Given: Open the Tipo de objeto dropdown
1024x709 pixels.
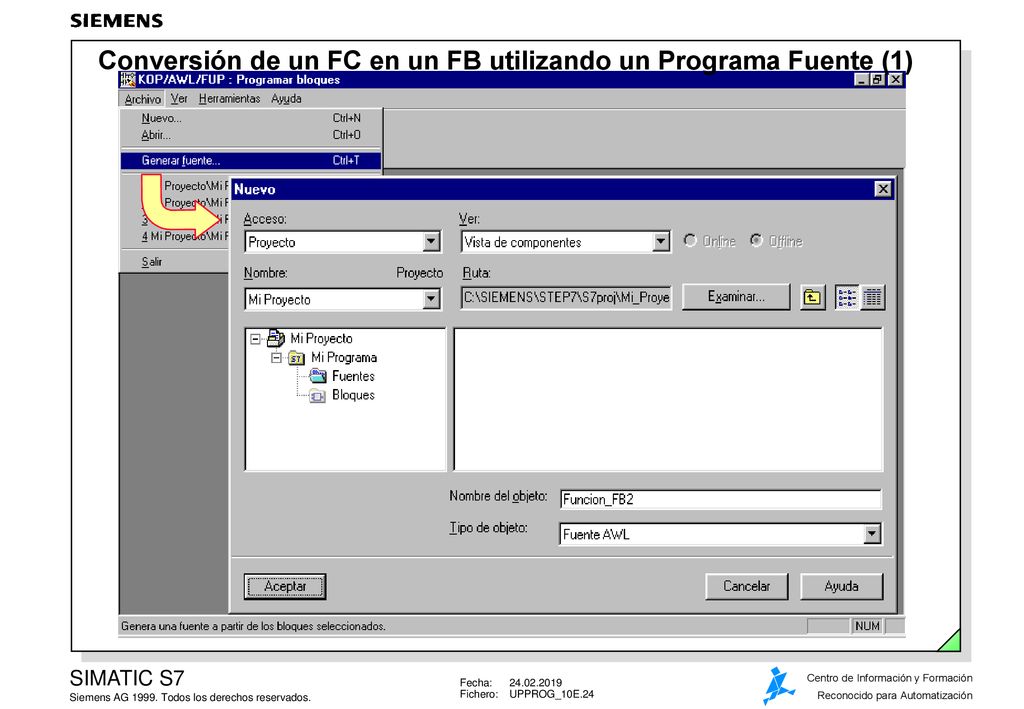Looking at the screenshot, I should pos(872,535).
